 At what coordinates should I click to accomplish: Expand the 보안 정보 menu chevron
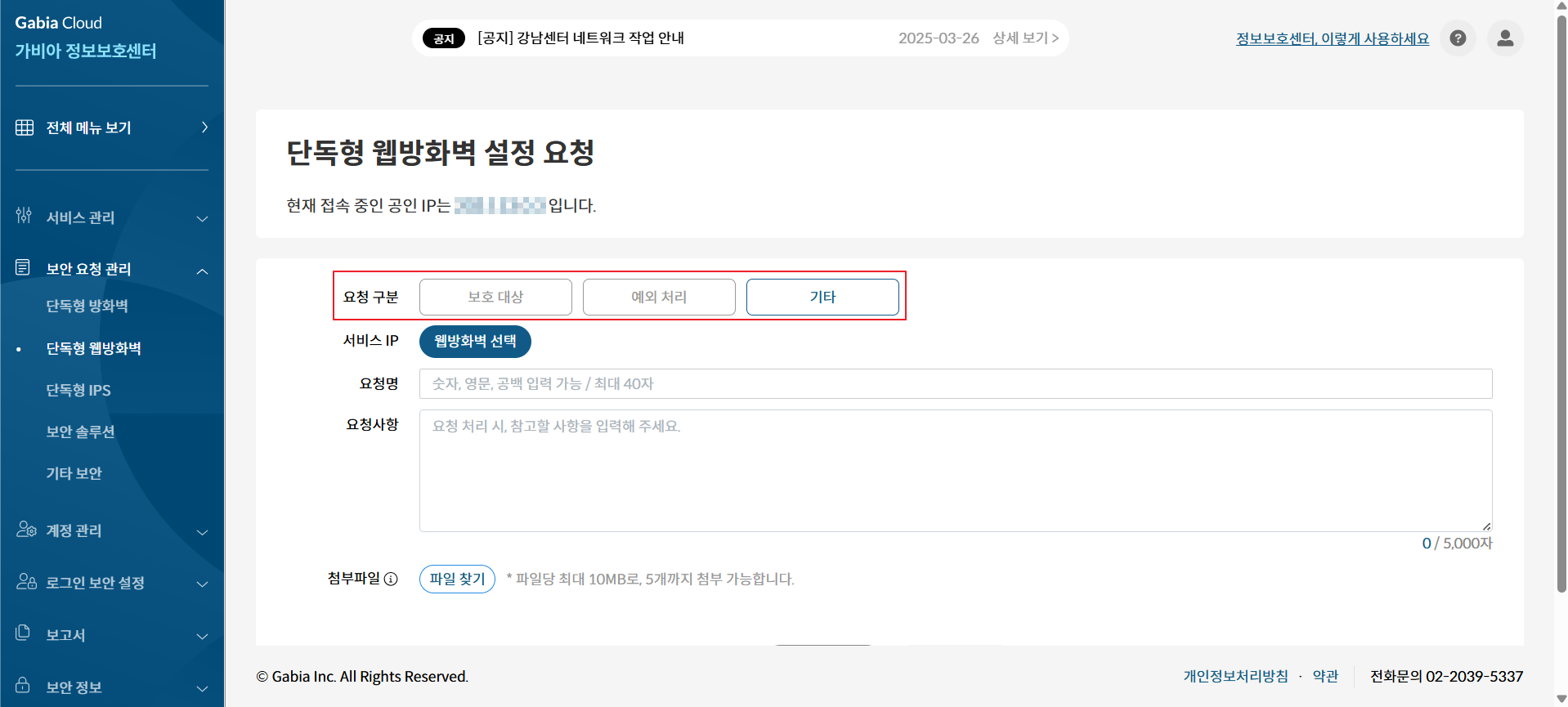click(202, 688)
